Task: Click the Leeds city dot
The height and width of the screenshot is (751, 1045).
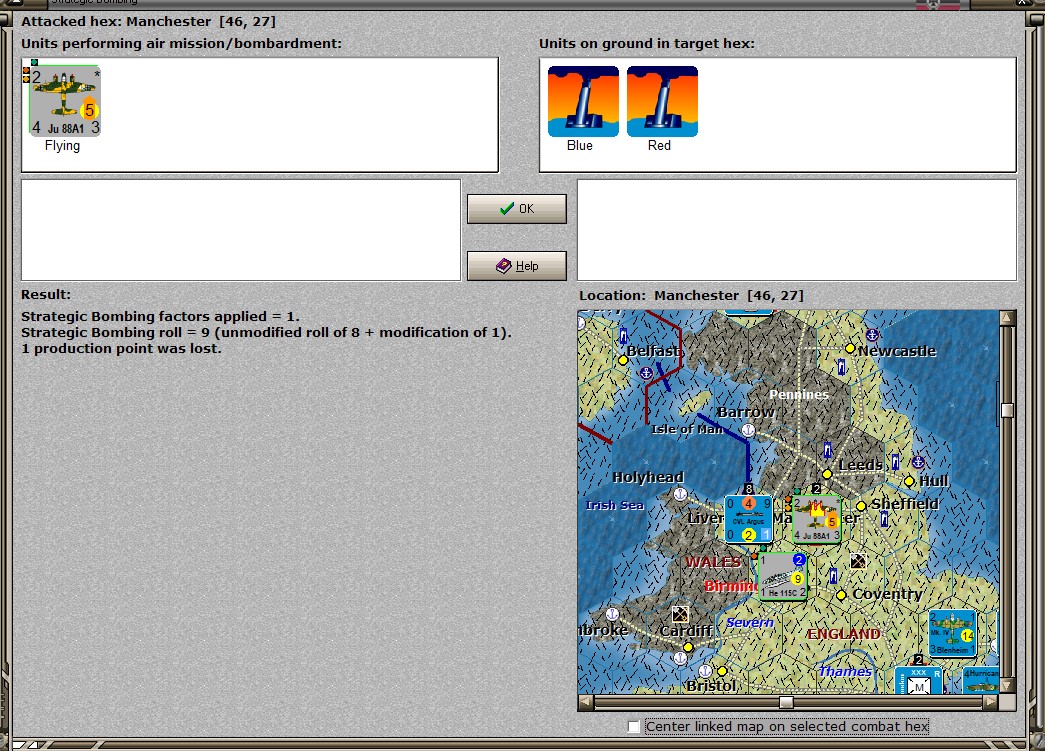Action: point(827,474)
